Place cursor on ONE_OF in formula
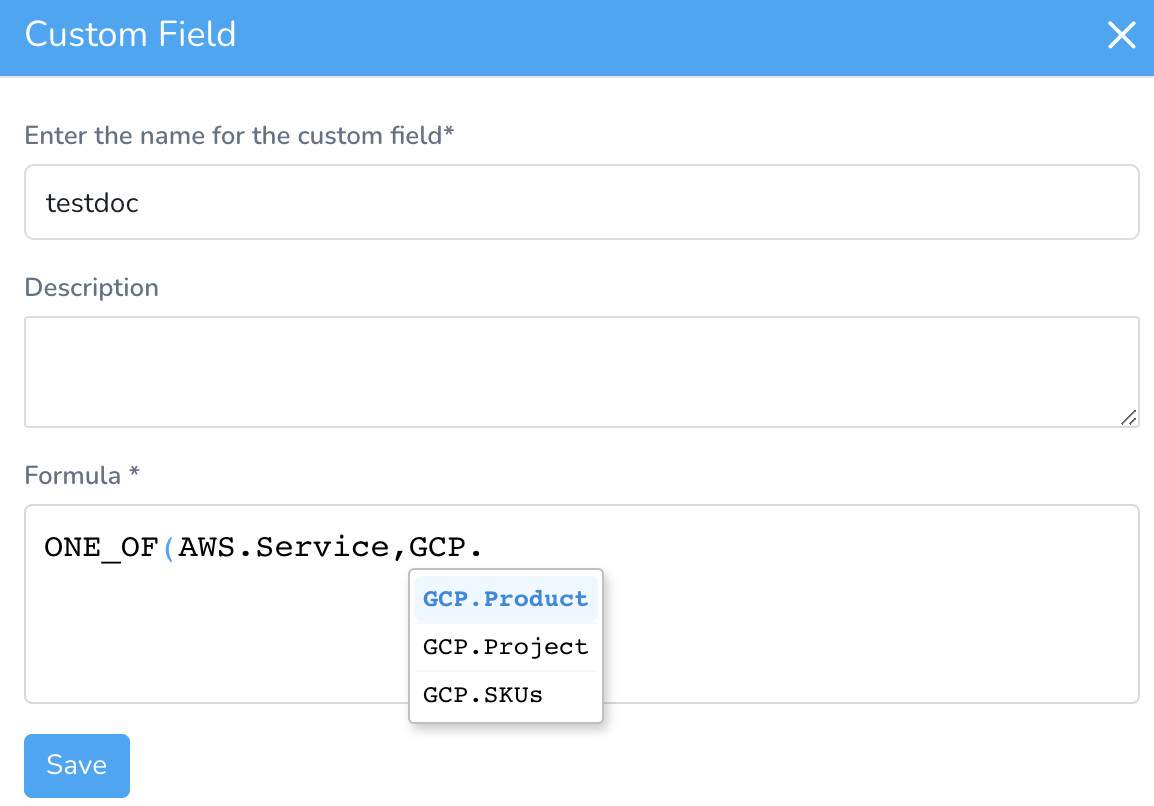 point(102,548)
